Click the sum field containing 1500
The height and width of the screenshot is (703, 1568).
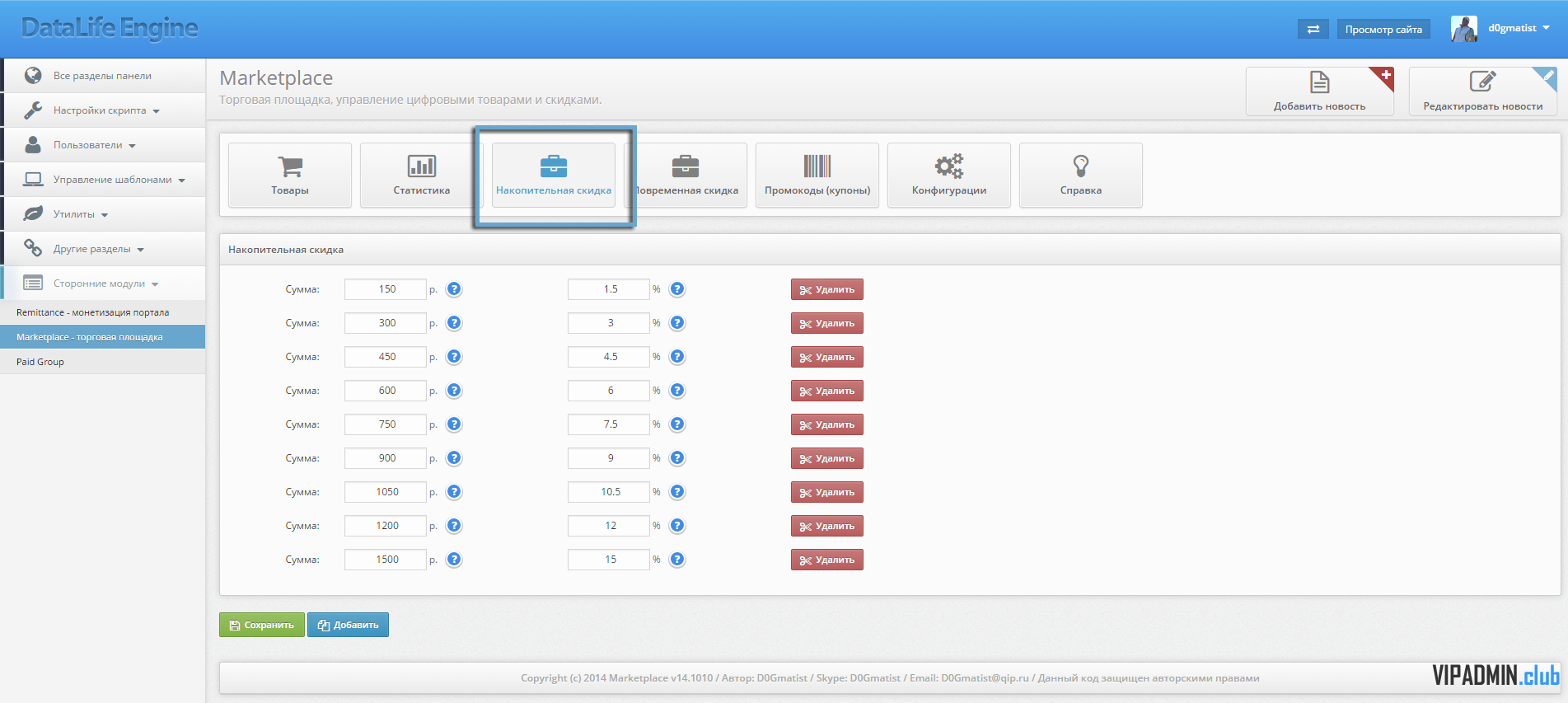(x=386, y=560)
